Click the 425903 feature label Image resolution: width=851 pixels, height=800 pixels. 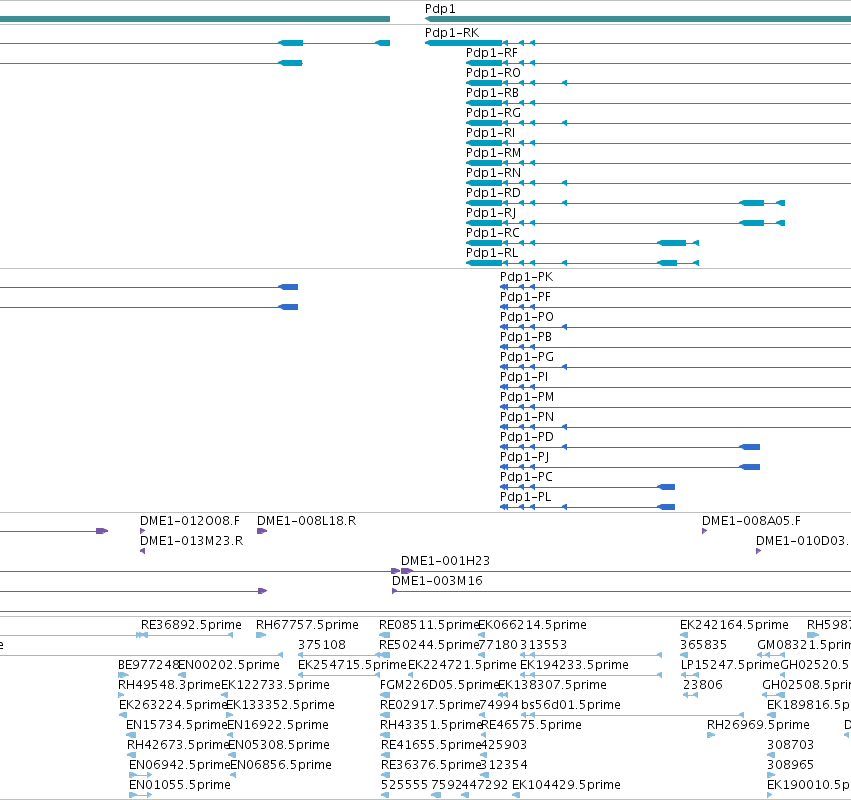click(x=504, y=745)
